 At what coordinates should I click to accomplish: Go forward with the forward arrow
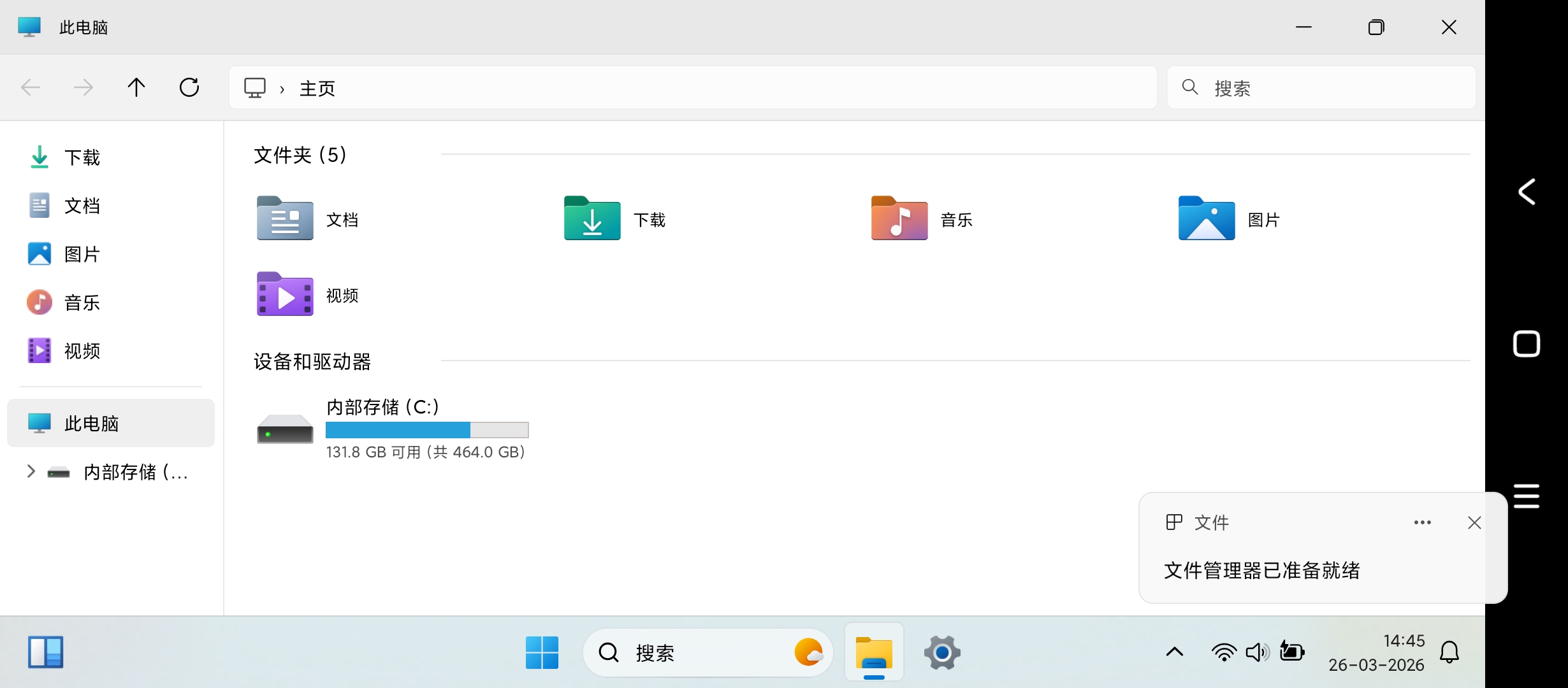83,87
